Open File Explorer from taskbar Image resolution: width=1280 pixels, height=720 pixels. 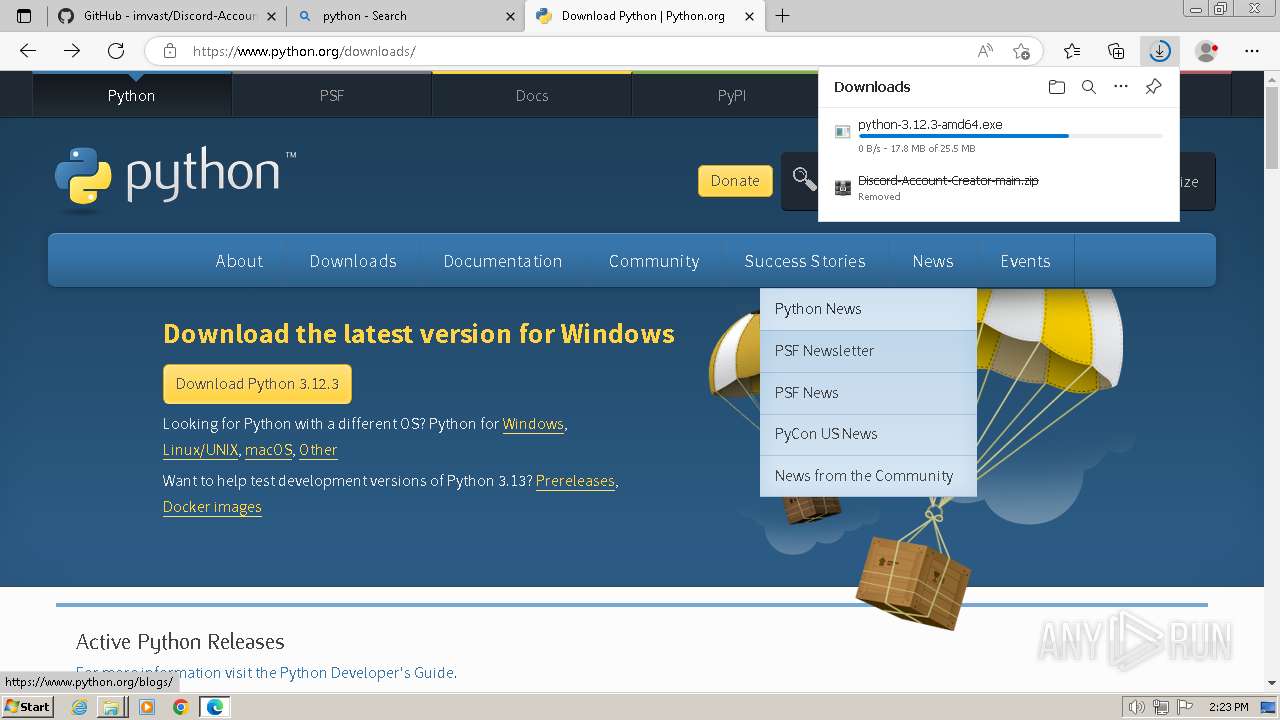coord(111,707)
